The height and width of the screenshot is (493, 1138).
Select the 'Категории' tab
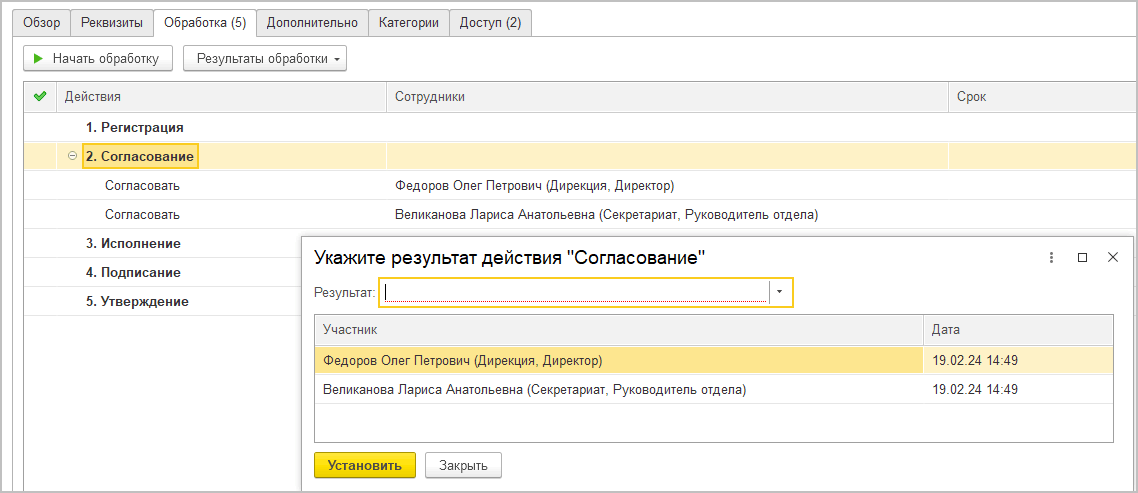[x=408, y=22]
